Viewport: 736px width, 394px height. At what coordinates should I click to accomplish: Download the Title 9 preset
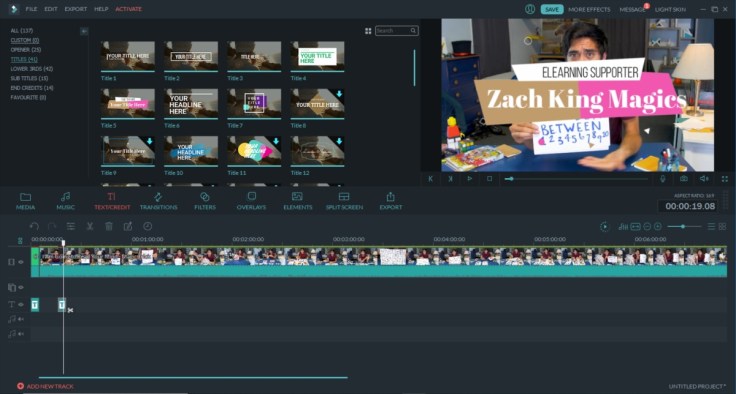(149, 141)
